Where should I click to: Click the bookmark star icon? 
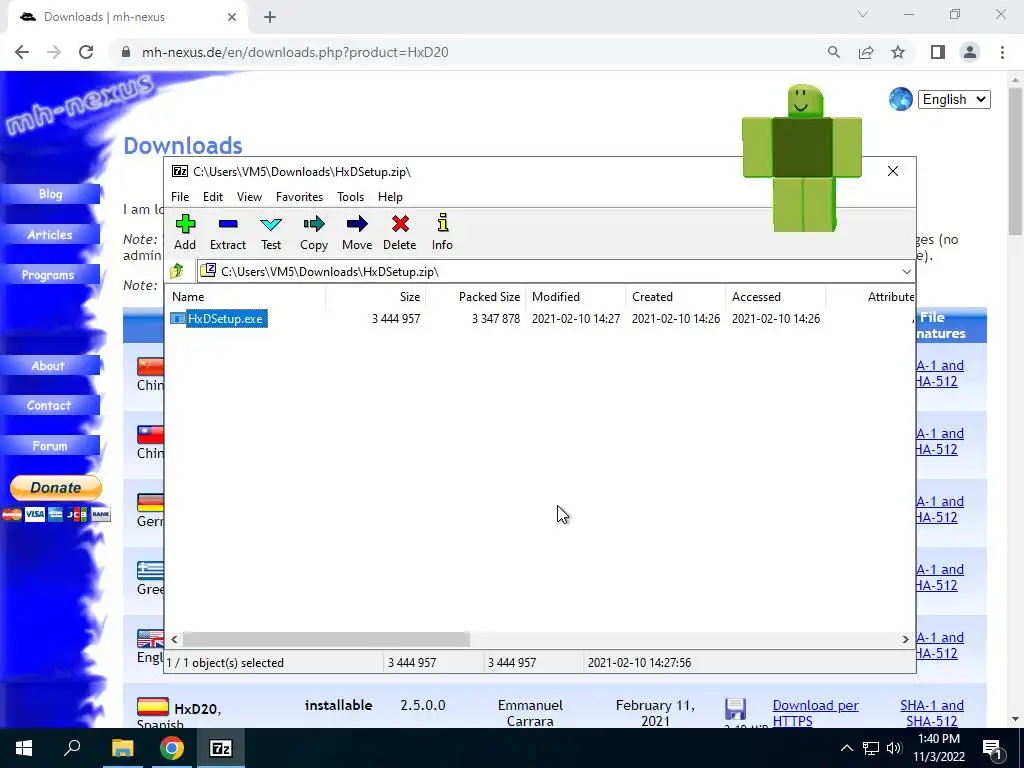tap(898, 52)
